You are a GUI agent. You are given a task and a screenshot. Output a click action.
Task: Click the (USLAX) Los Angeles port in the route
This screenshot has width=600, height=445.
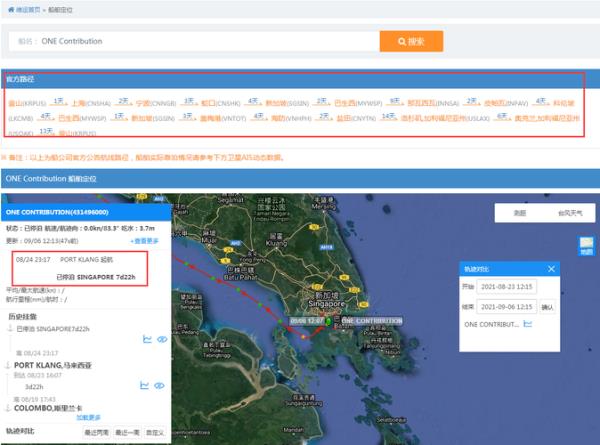click(445, 118)
